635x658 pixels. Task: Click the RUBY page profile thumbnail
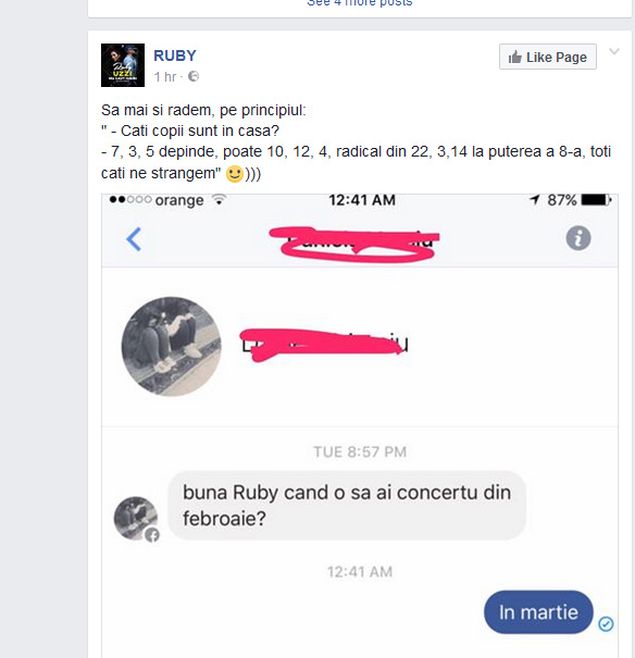pyautogui.click(x=123, y=65)
